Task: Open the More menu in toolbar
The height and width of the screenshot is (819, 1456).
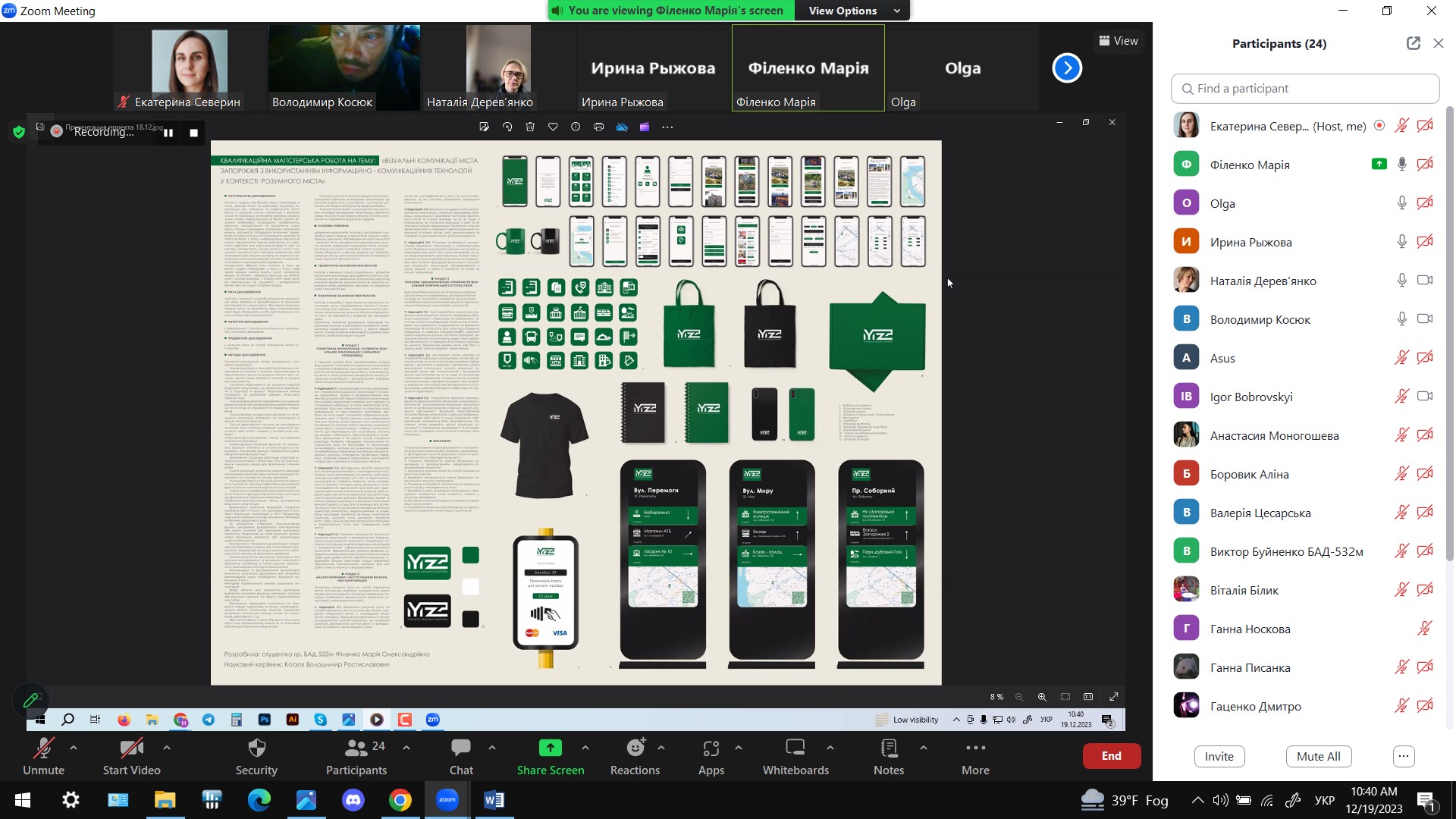Action: (x=975, y=756)
